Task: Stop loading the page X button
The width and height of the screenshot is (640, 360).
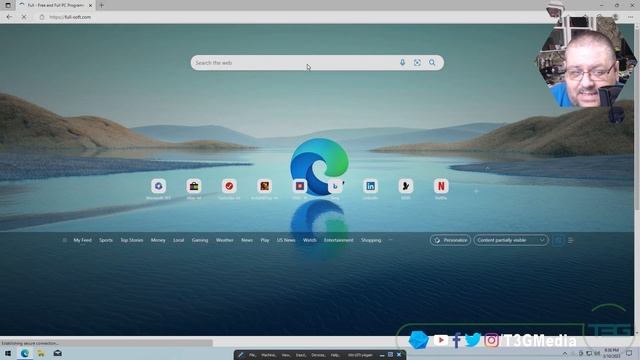Action: click(24, 17)
